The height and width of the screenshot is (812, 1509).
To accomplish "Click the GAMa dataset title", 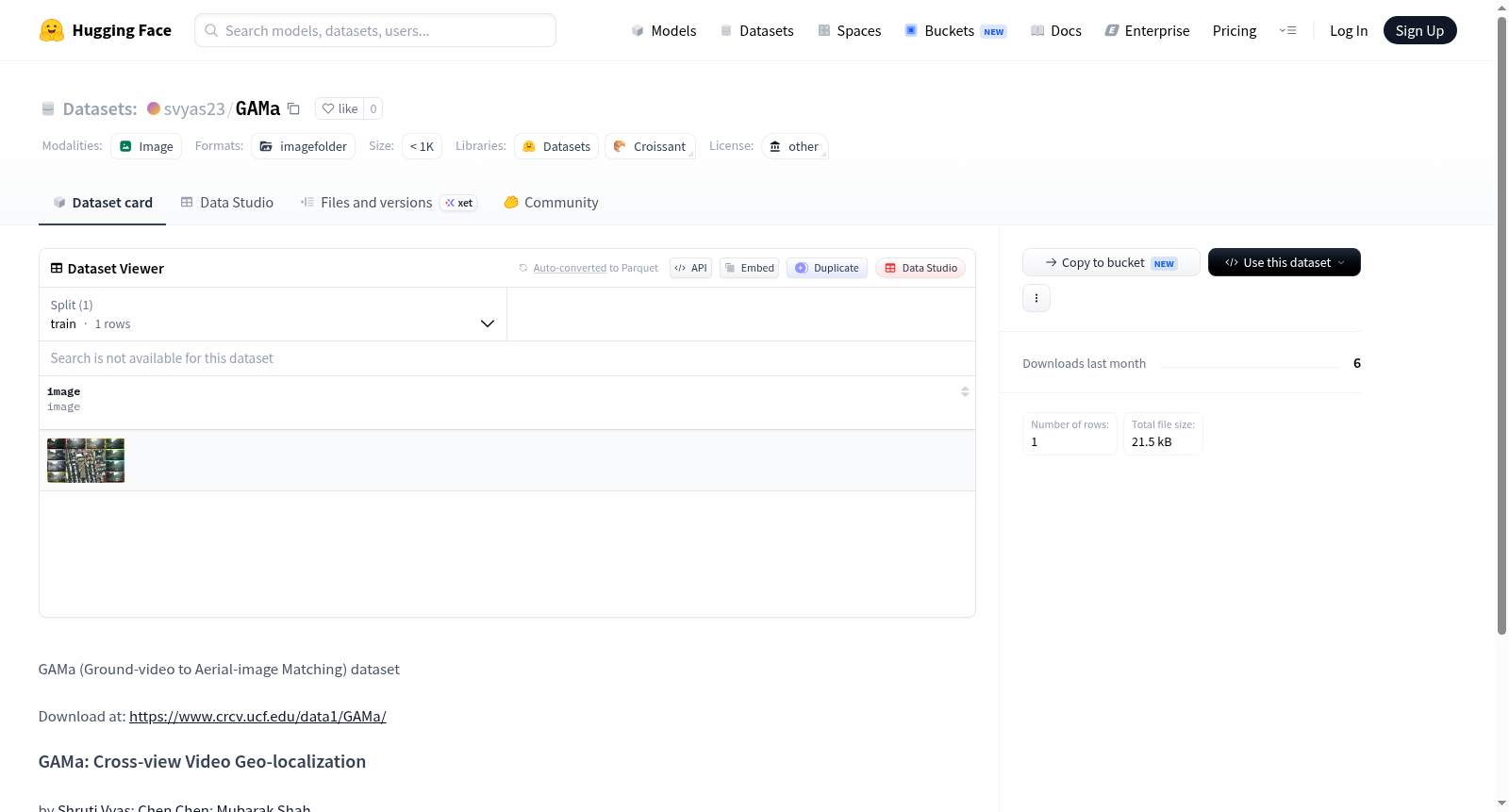I will tap(257, 108).
